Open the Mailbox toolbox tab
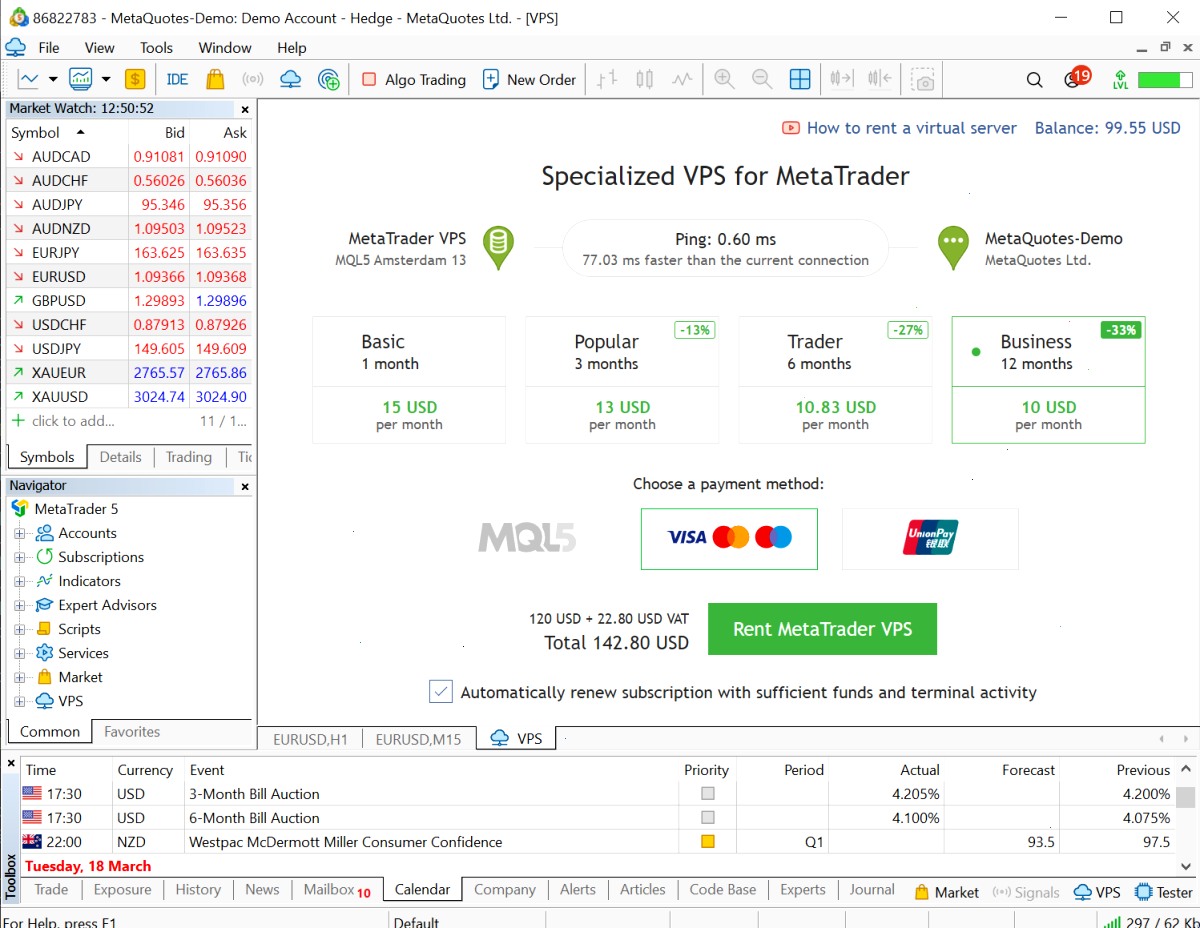Screen dimensions: 1200x928 [x=336, y=889]
